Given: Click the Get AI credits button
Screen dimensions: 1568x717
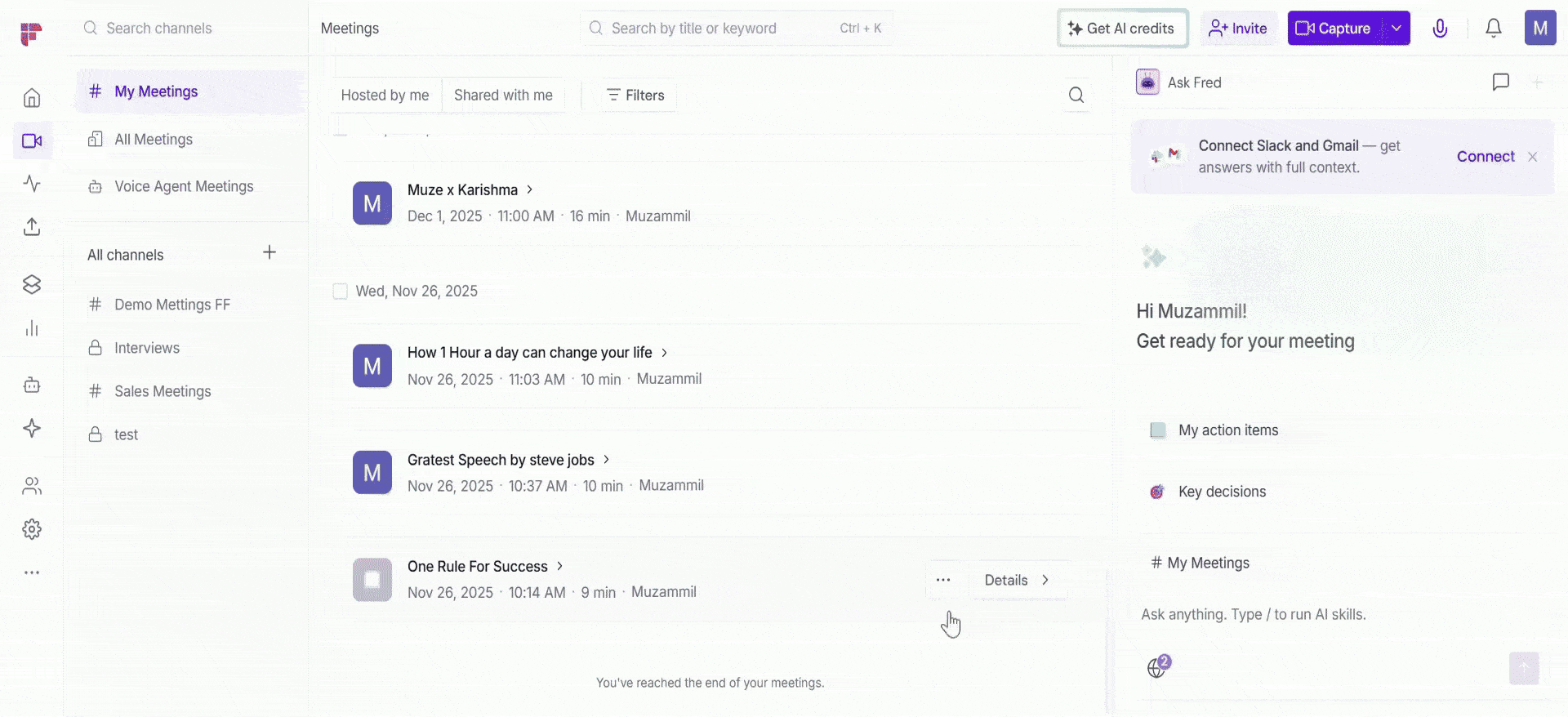Looking at the screenshot, I should (1122, 29).
